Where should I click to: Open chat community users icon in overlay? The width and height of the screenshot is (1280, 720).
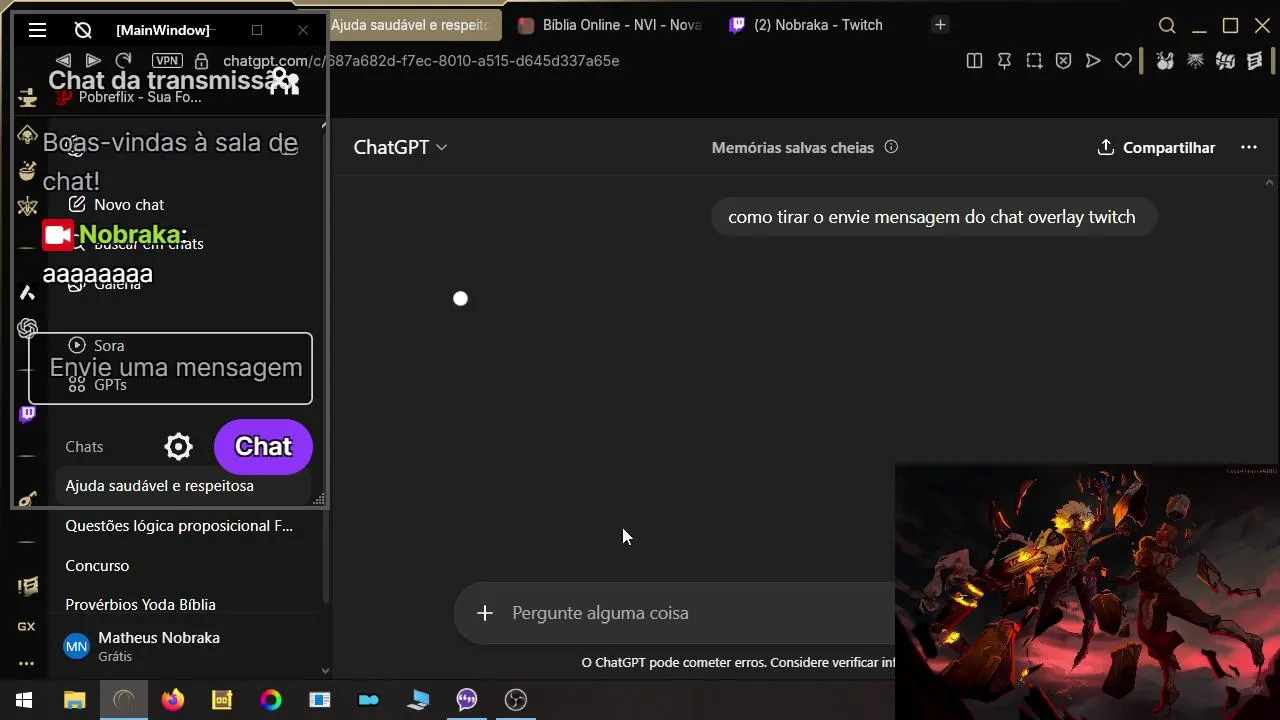tap(284, 81)
